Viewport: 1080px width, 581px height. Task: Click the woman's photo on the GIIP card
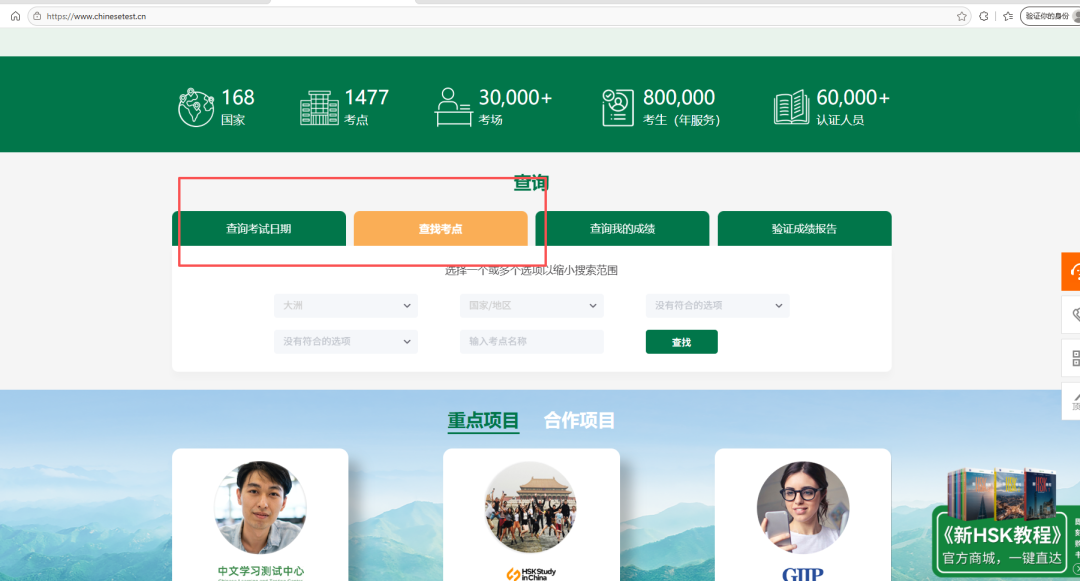803,507
